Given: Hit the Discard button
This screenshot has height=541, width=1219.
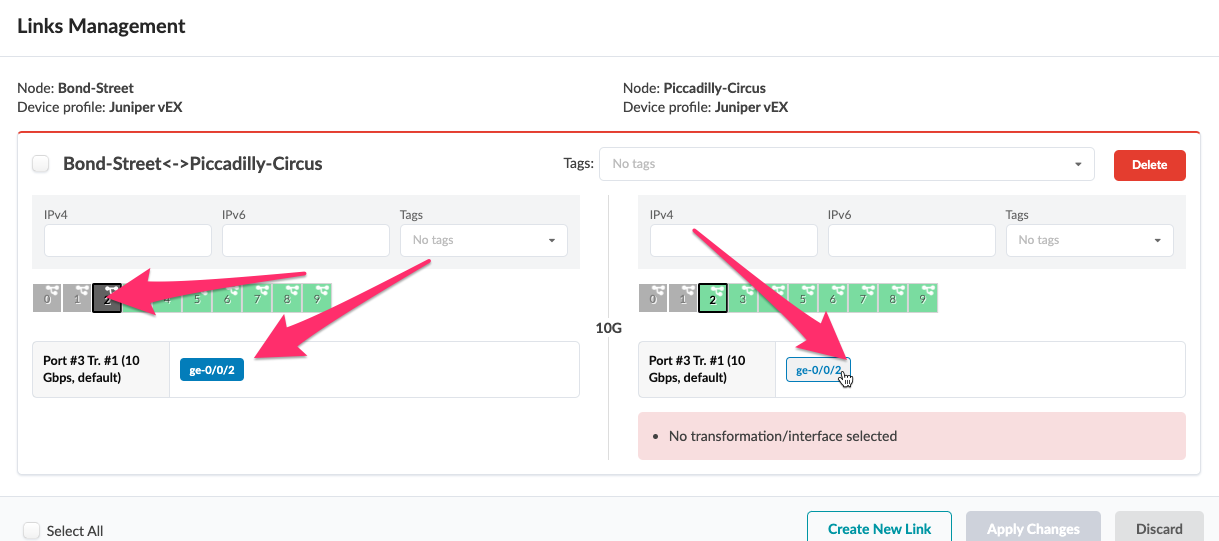Looking at the screenshot, I should [1158, 528].
